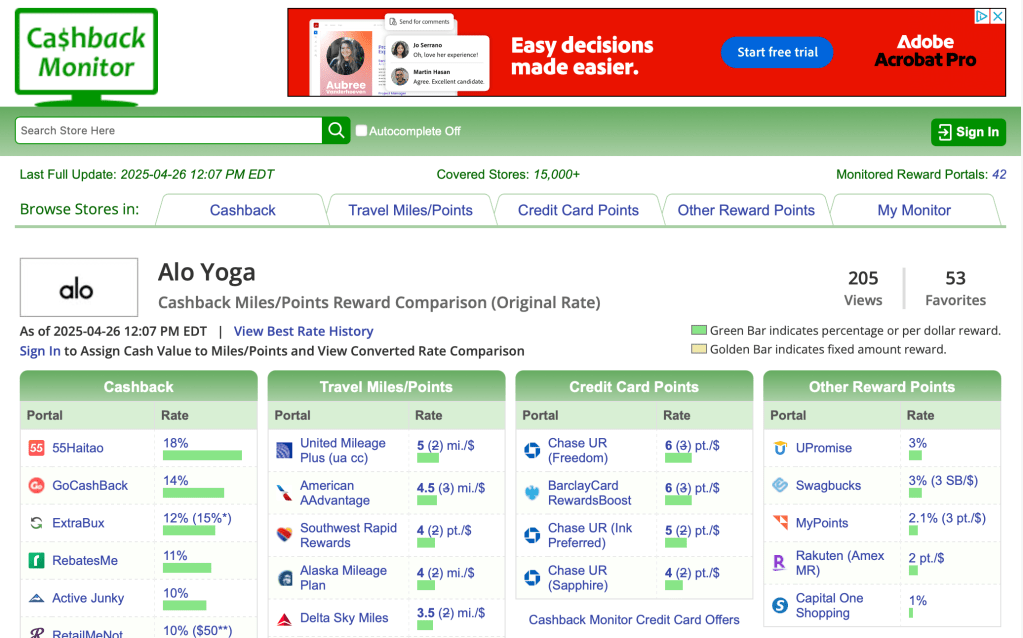Click the United Mileage Plus airline icon

(284, 451)
